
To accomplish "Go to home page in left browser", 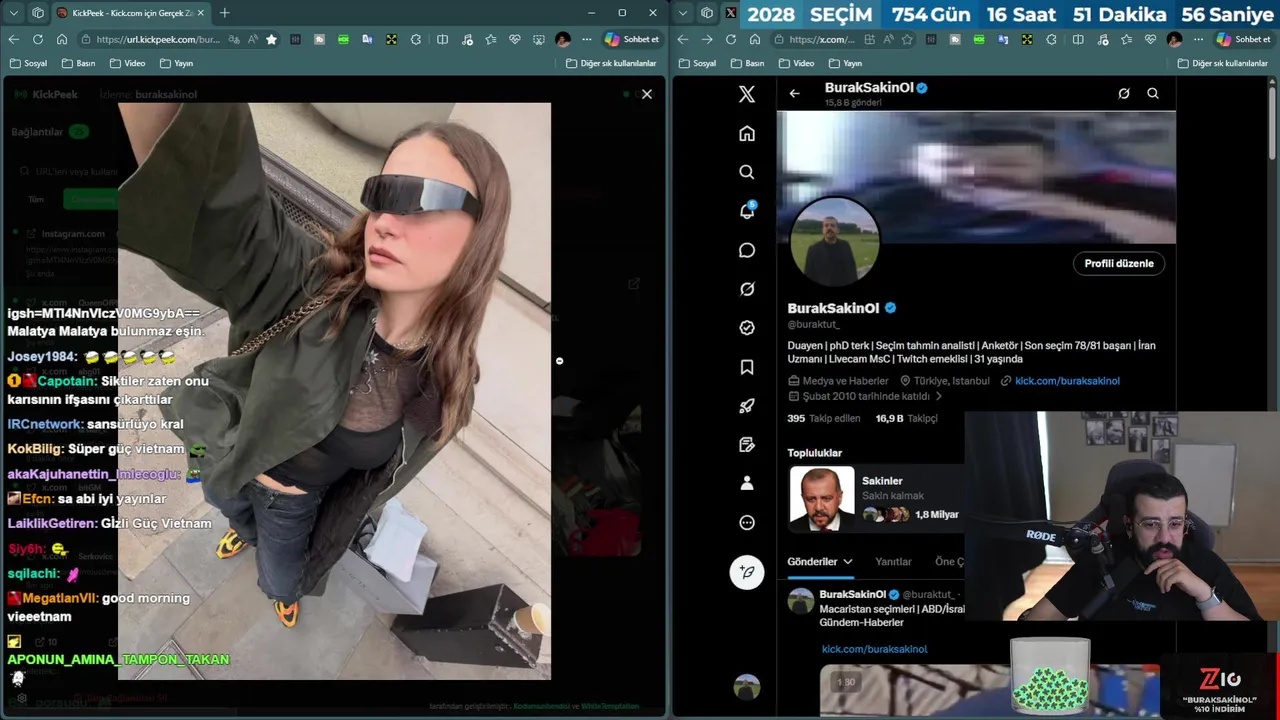I will (61, 39).
